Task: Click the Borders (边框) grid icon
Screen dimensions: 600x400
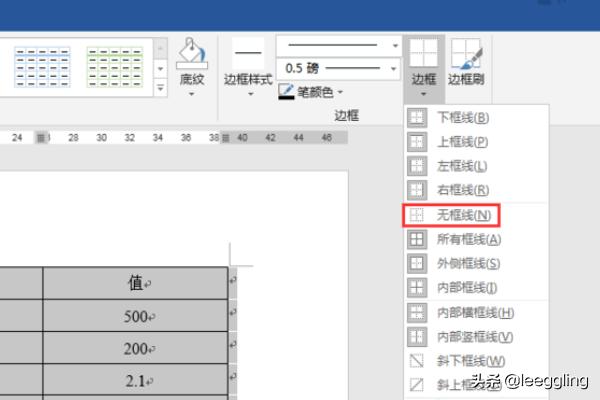Action: tap(424, 52)
